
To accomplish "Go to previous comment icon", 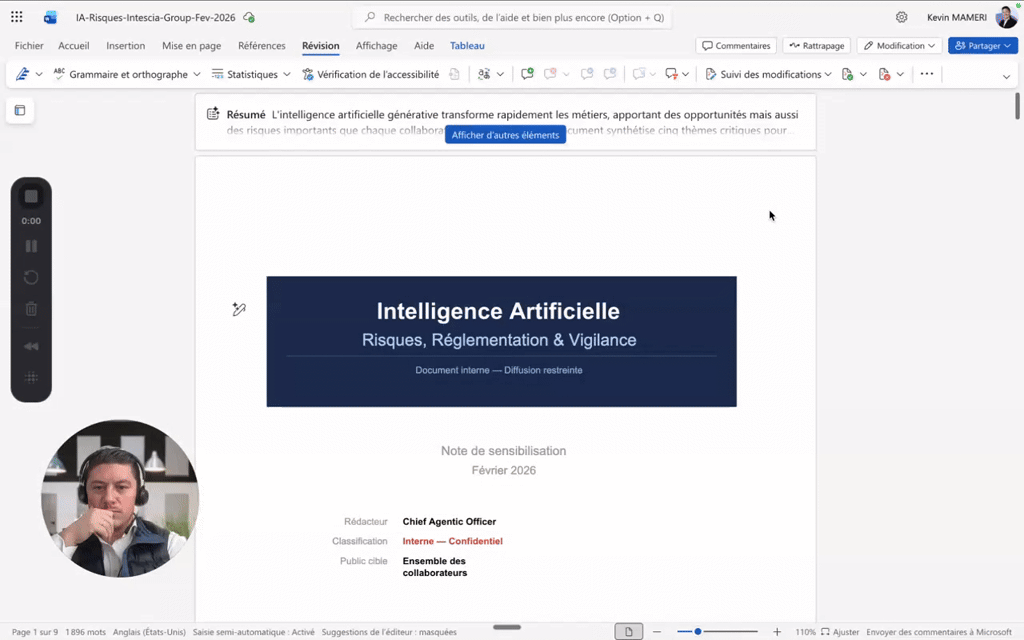I will 587,74.
